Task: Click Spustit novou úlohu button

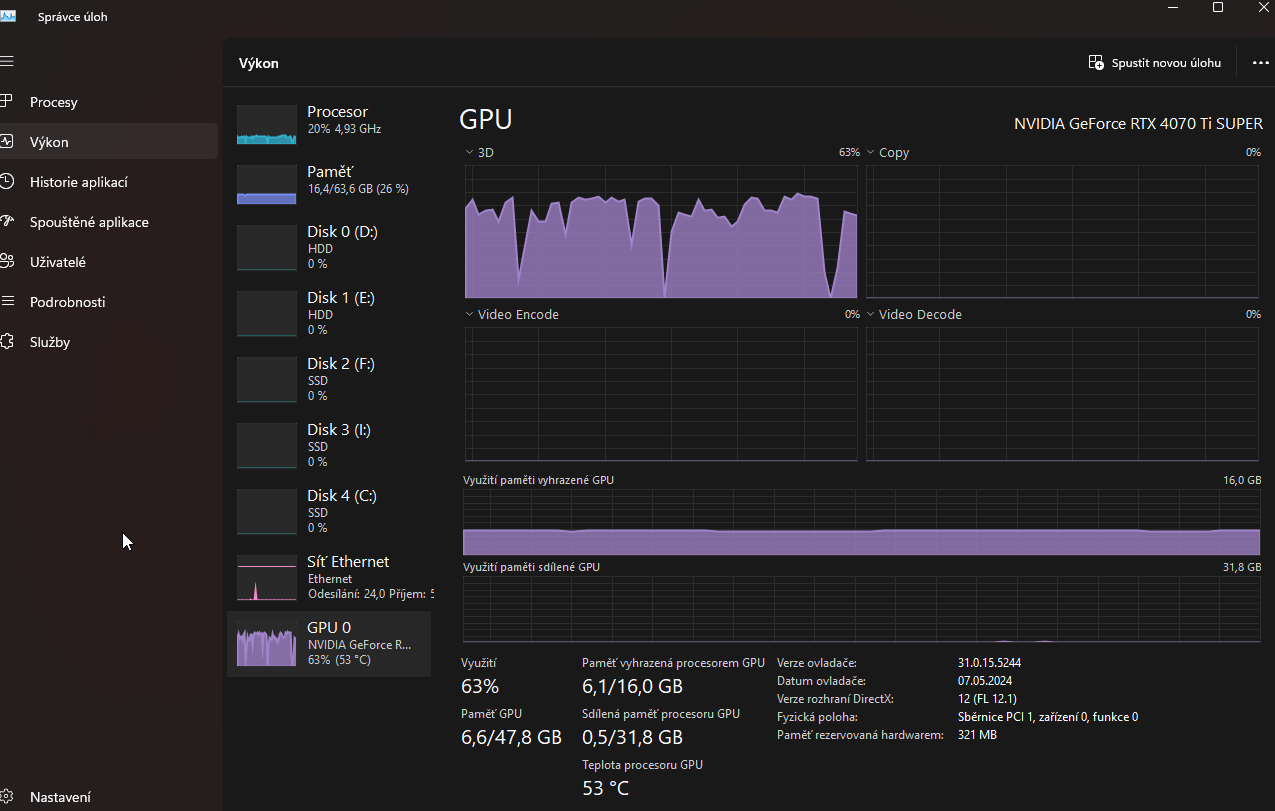Action: tap(1155, 63)
